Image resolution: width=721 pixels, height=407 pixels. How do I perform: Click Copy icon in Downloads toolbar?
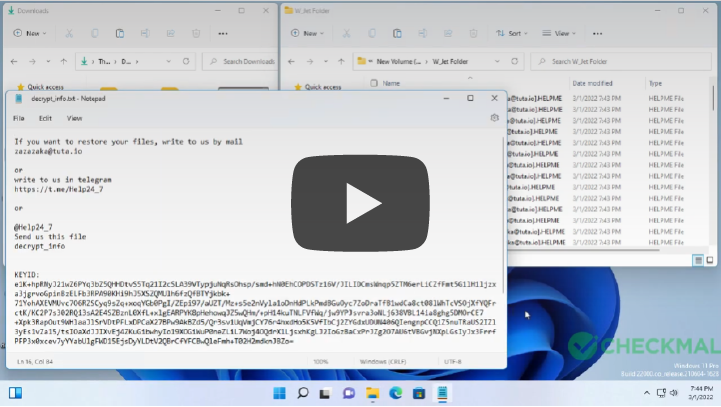pyautogui.click(x=95, y=33)
